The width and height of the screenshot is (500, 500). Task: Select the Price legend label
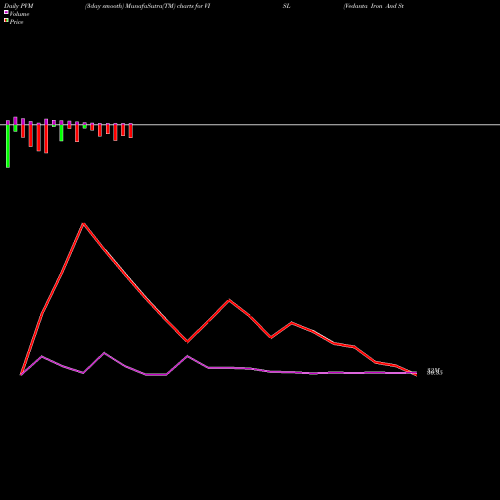point(16,22)
